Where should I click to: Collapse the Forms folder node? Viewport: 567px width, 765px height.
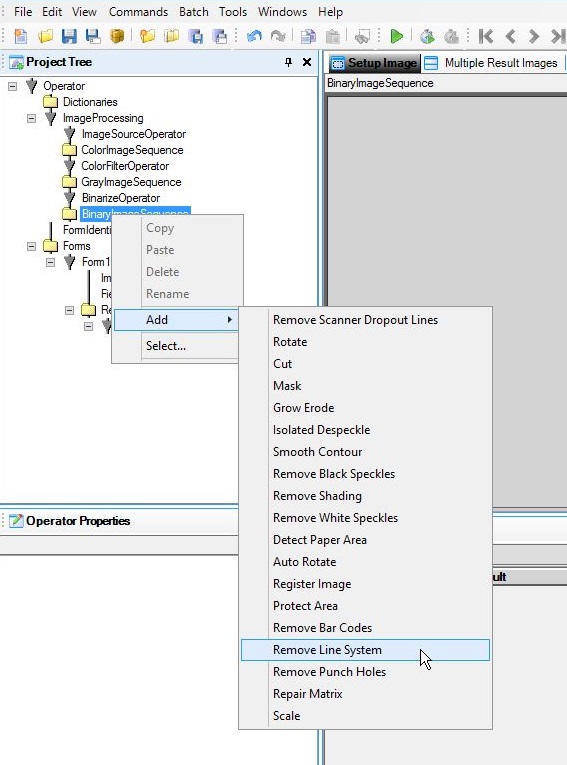pyautogui.click(x=32, y=246)
